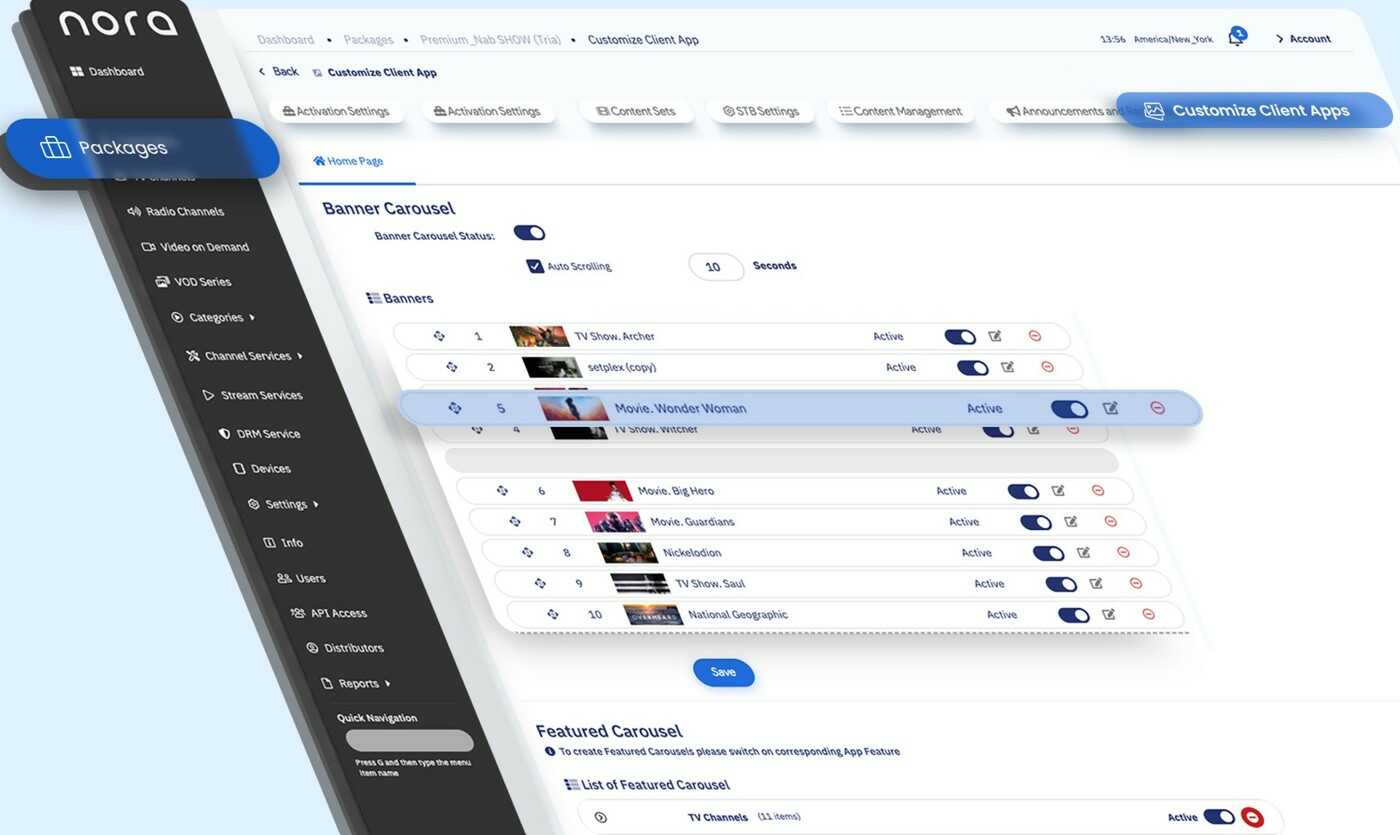
Task: Open the notification bell icon
Action: [1237, 37]
